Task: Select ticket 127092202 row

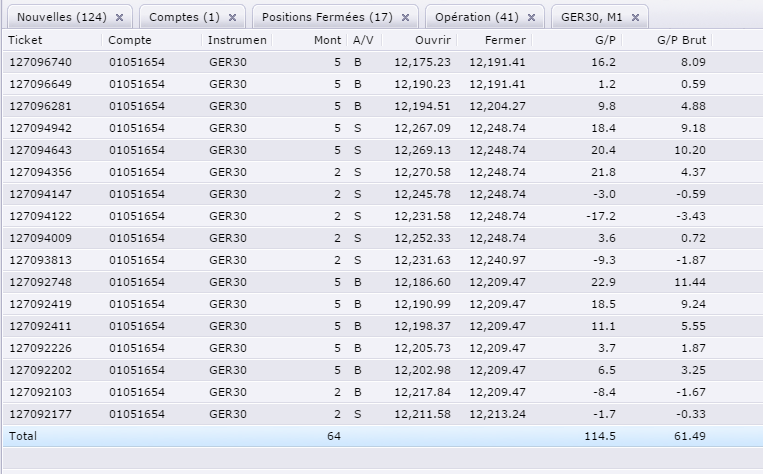Action: point(383,370)
